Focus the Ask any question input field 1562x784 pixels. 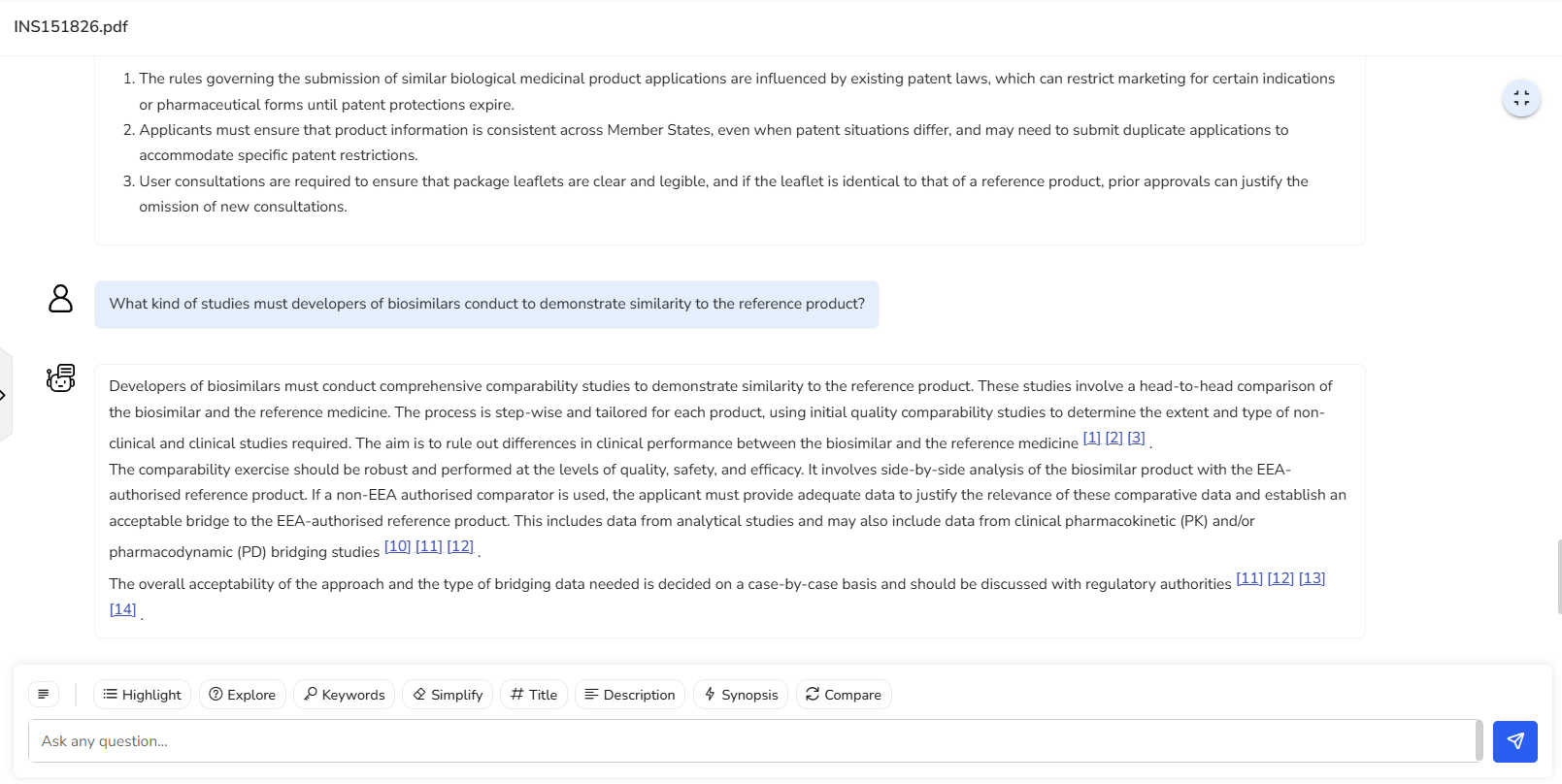tap(750, 741)
